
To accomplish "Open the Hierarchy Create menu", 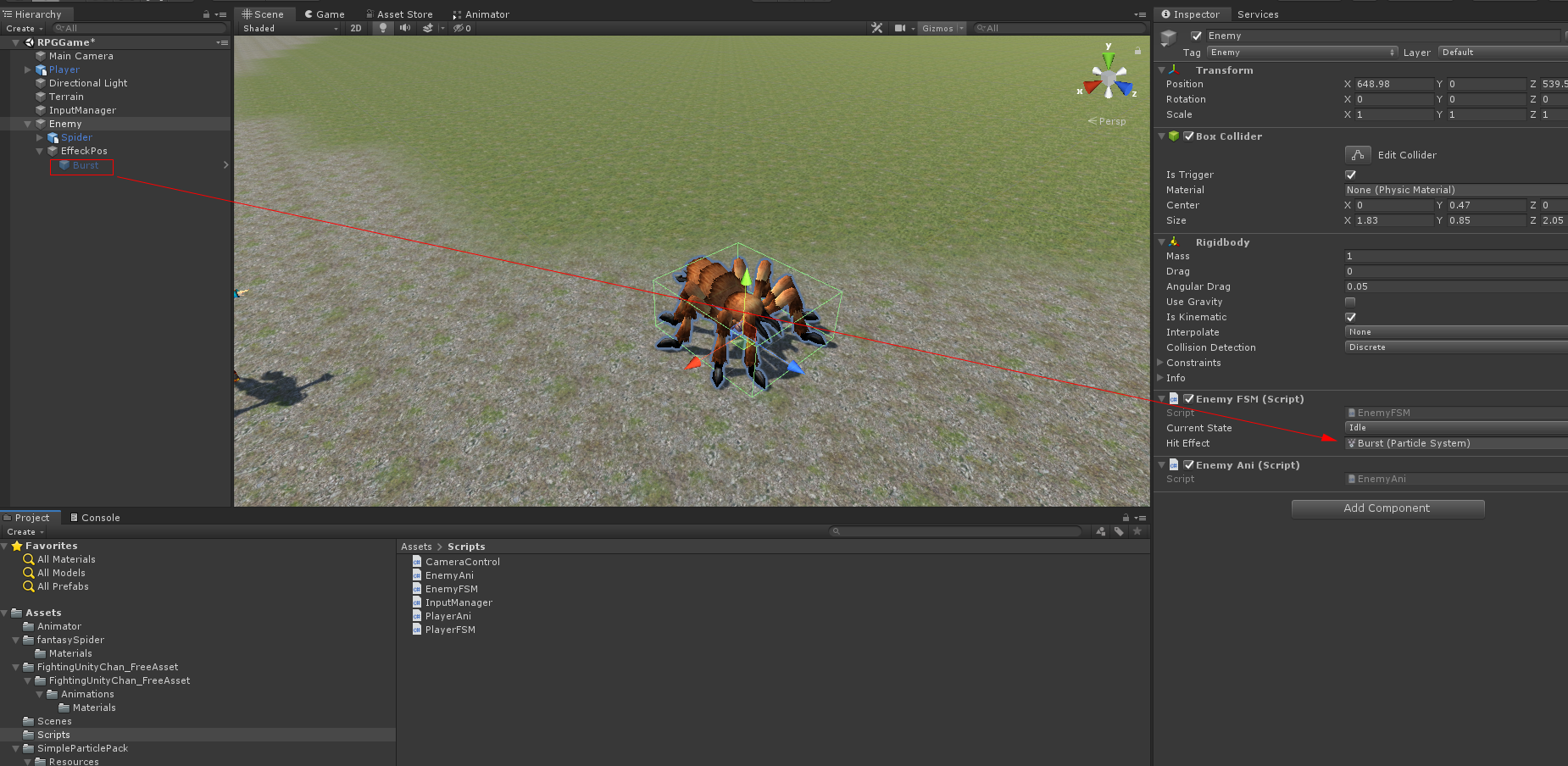I will (x=25, y=29).
